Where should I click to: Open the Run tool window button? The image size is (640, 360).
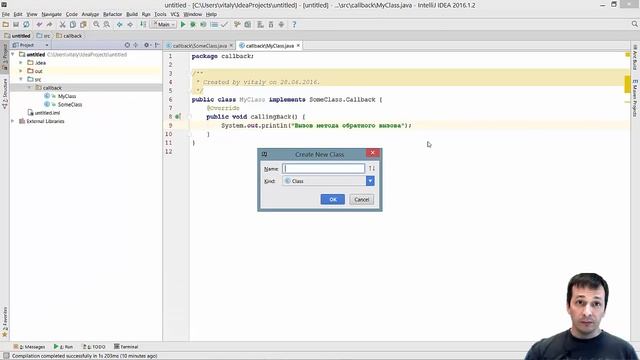click(63, 347)
